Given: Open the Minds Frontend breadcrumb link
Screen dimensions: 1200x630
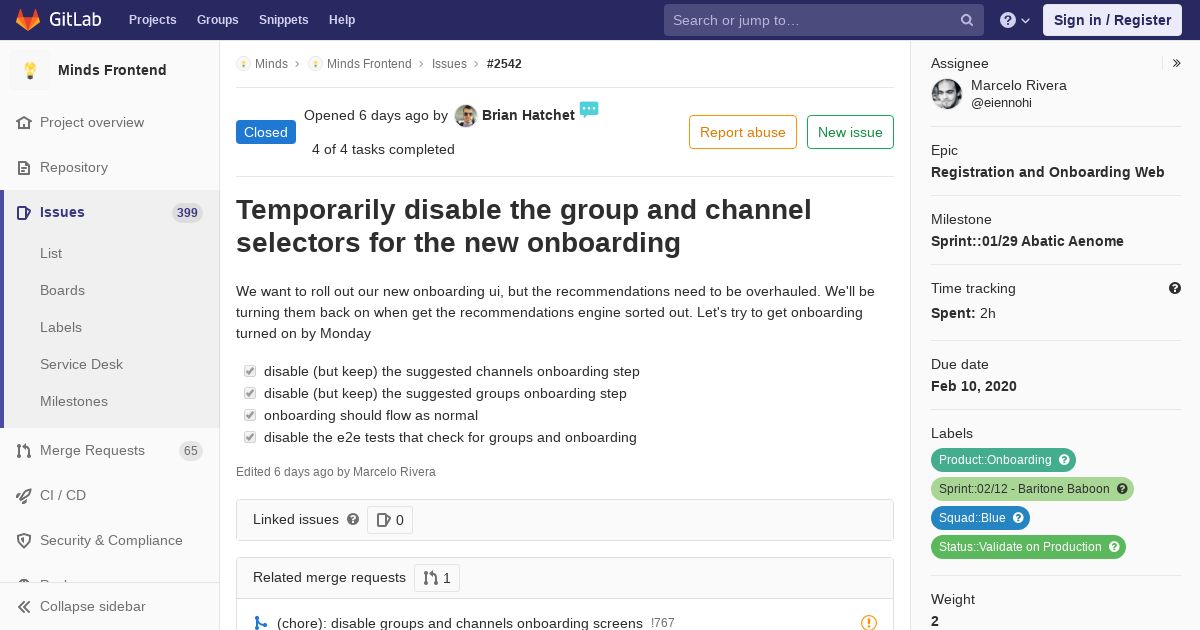Looking at the screenshot, I should pyautogui.click(x=369, y=63).
